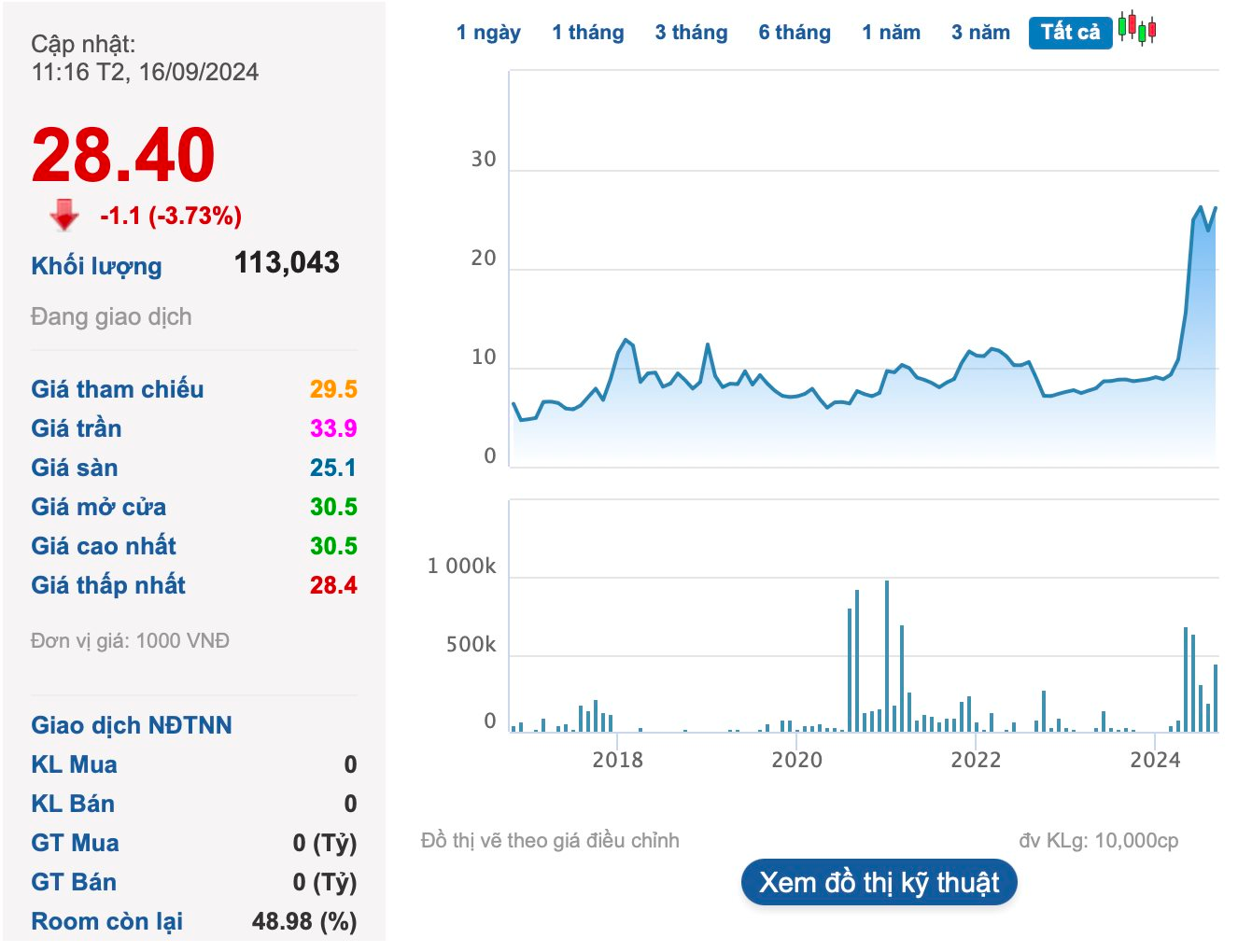1238x952 pixels.
Task: Click the 2020 label on chart axis
Action: click(796, 760)
